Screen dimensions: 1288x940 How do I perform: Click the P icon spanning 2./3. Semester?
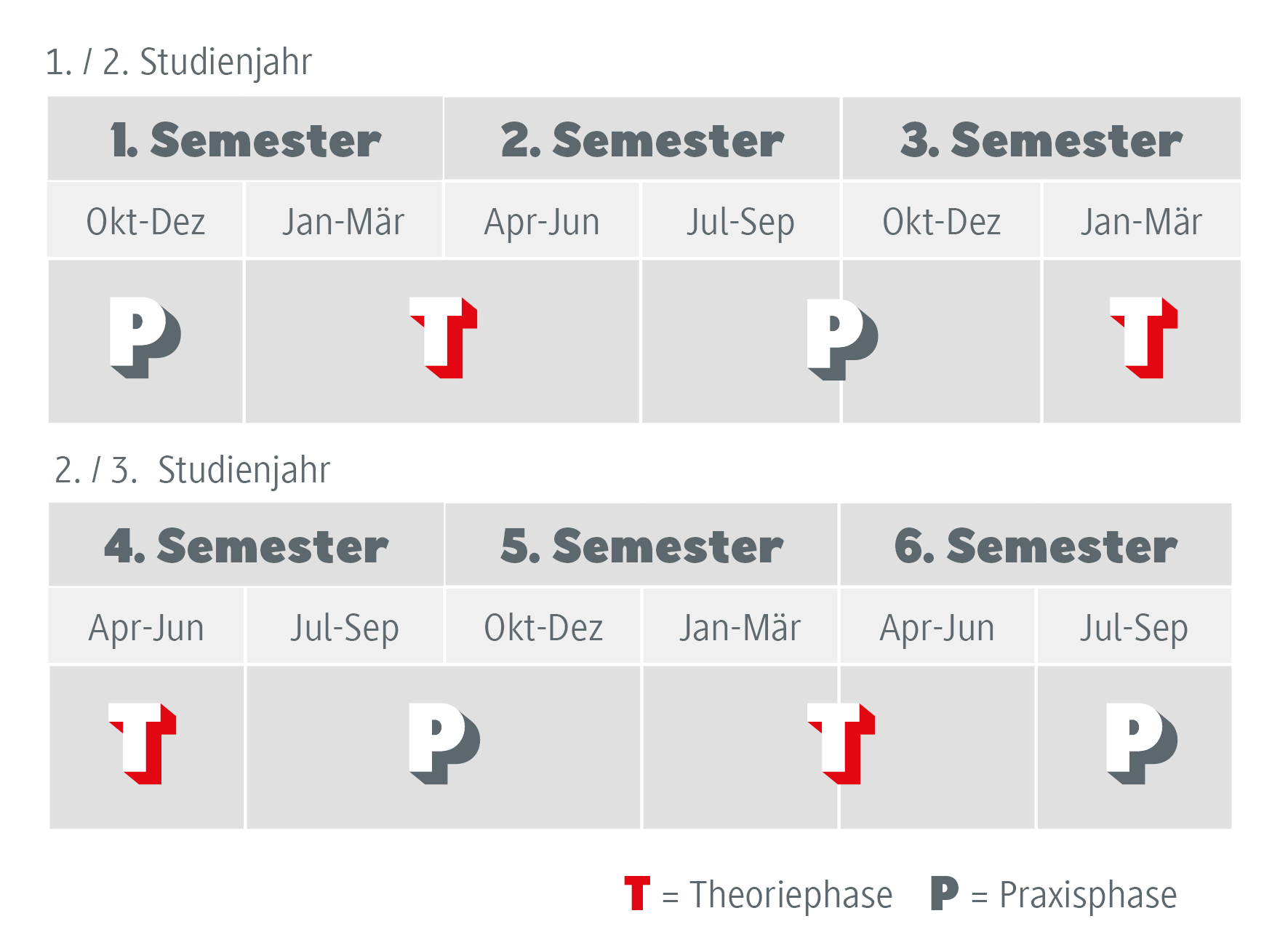[x=843, y=339]
